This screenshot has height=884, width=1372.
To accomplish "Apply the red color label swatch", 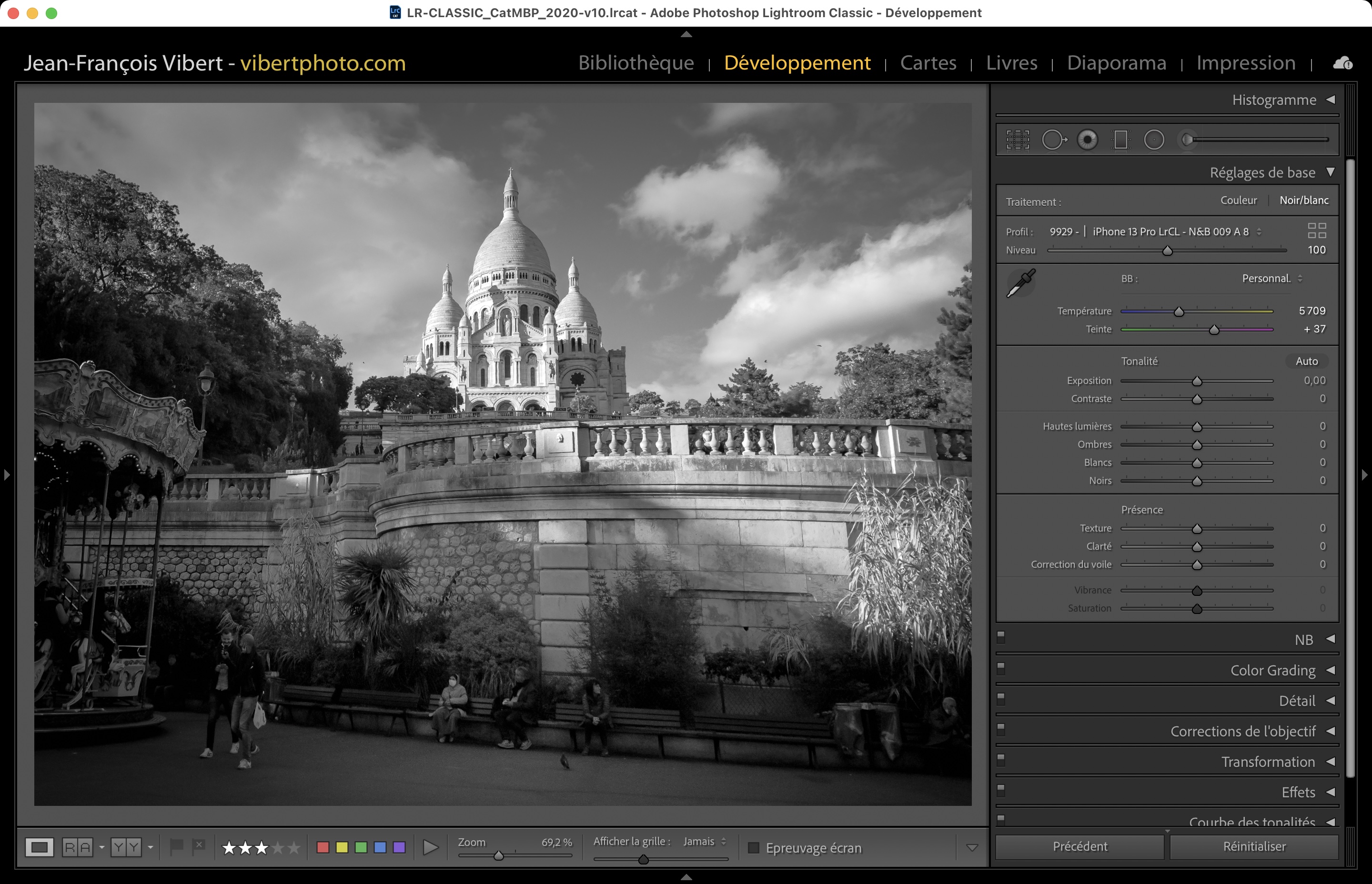I will (x=323, y=847).
